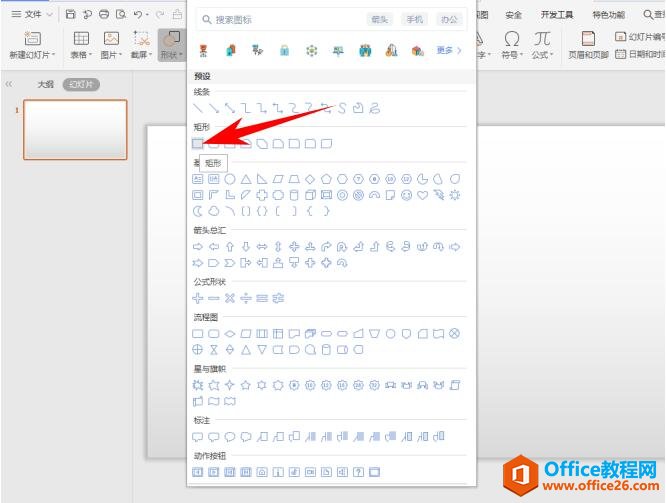Select the flowchart magnetic disk shape
Screen dimensions: 666x503
(x=326, y=350)
